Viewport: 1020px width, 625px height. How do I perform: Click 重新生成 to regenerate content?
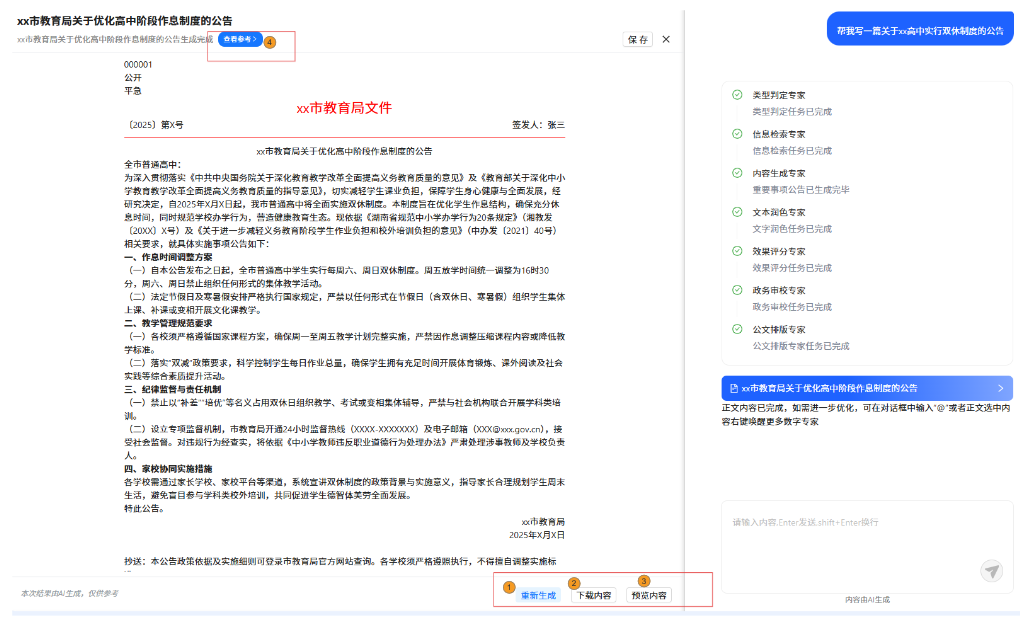538,595
